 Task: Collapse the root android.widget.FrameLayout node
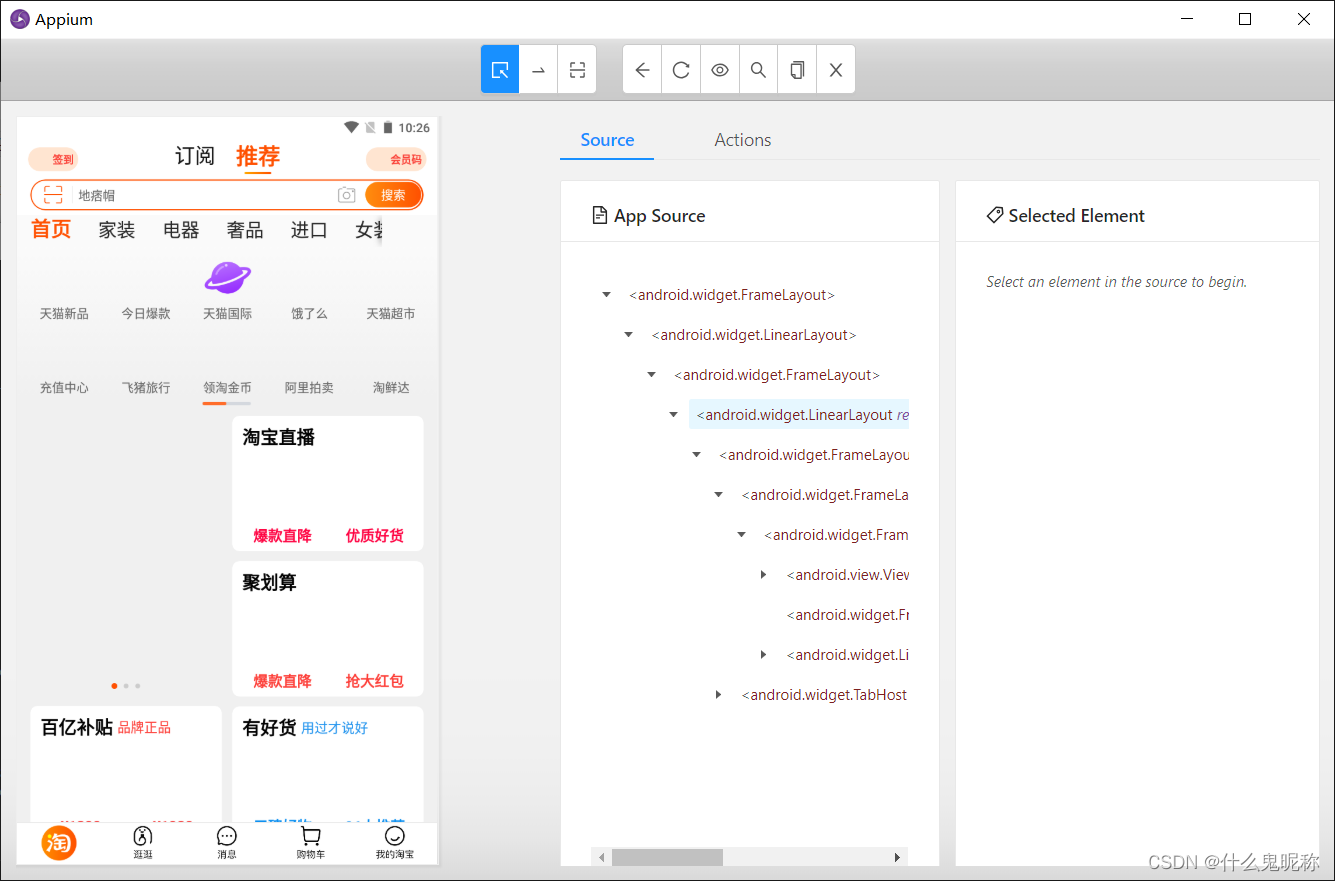(x=606, y=295)
